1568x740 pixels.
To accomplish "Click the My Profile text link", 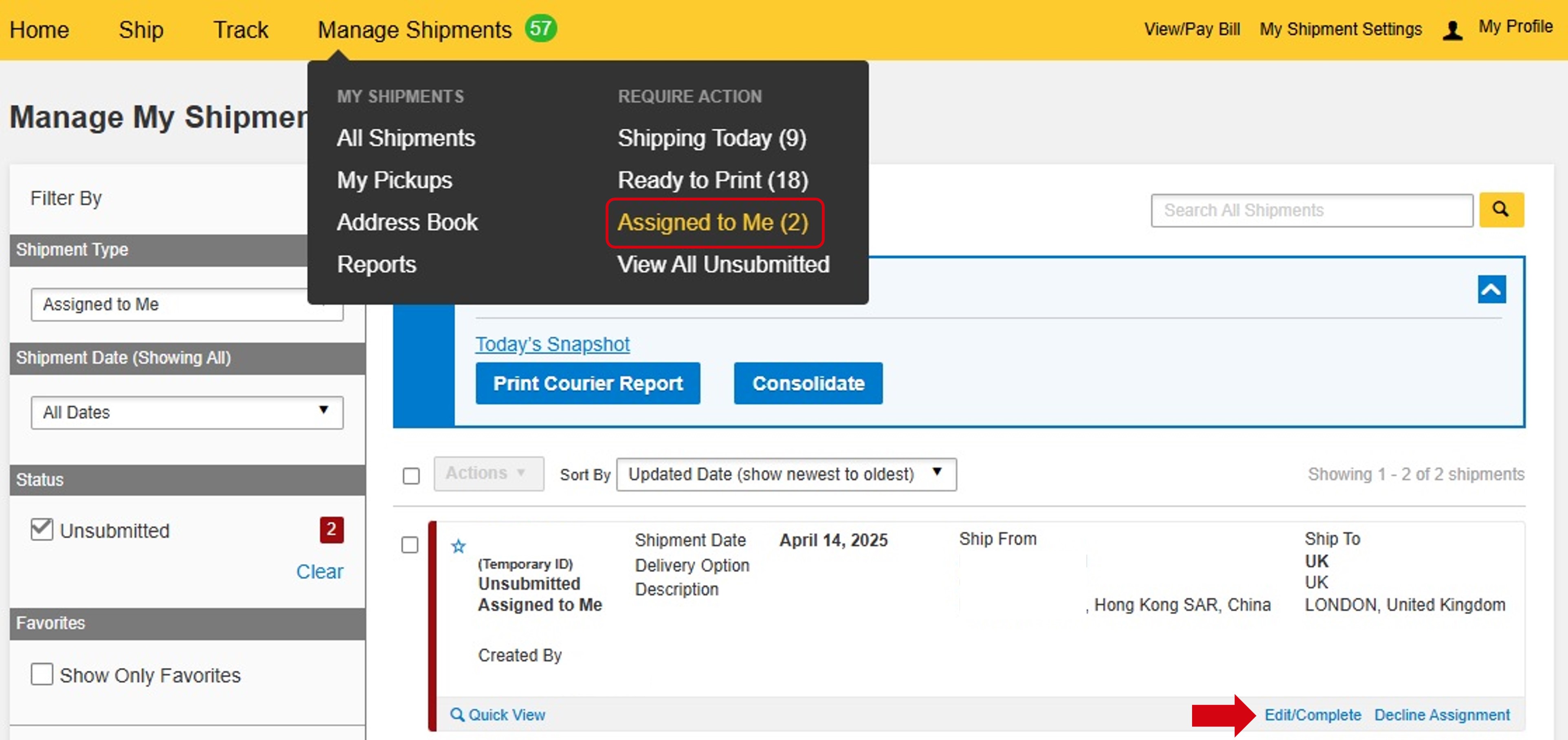I will pos(1515,26).
